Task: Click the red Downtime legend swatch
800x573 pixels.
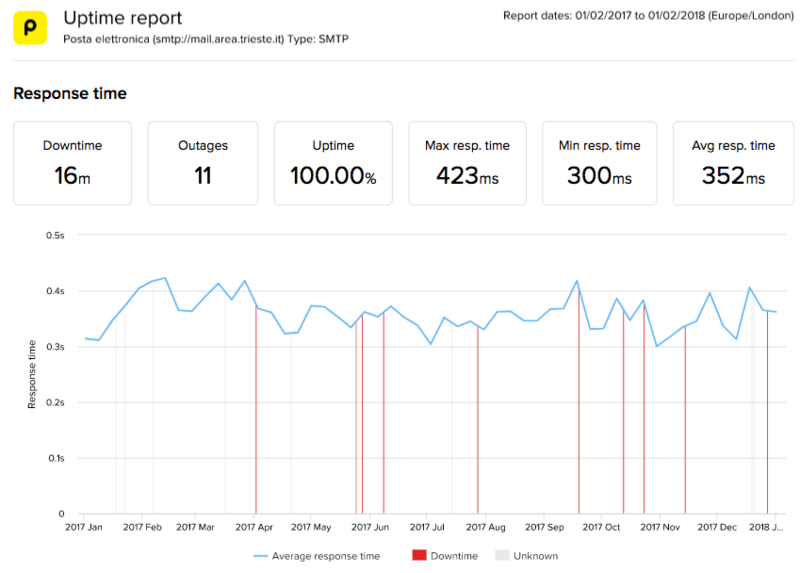Action: [x=418, y=556]
